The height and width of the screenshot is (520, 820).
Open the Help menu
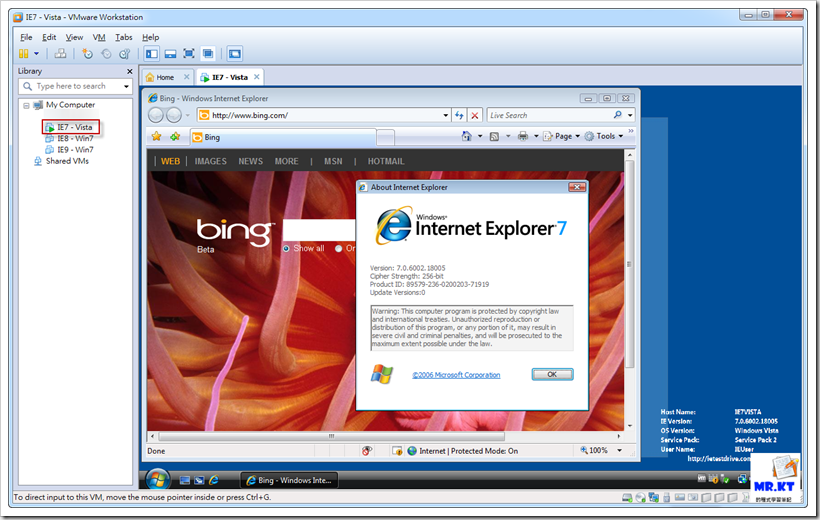coord(150,37)
